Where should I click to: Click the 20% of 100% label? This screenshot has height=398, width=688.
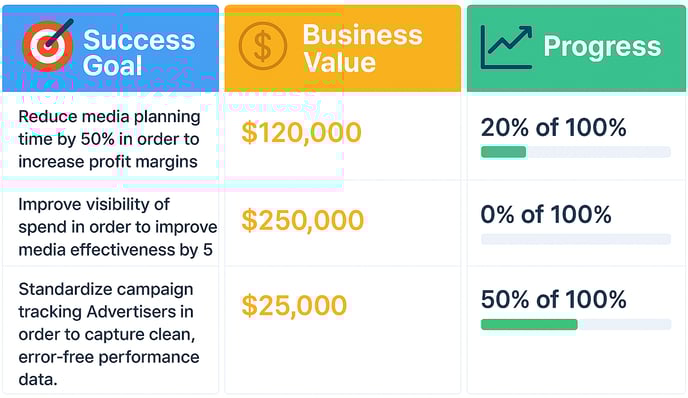coord(553,128)
